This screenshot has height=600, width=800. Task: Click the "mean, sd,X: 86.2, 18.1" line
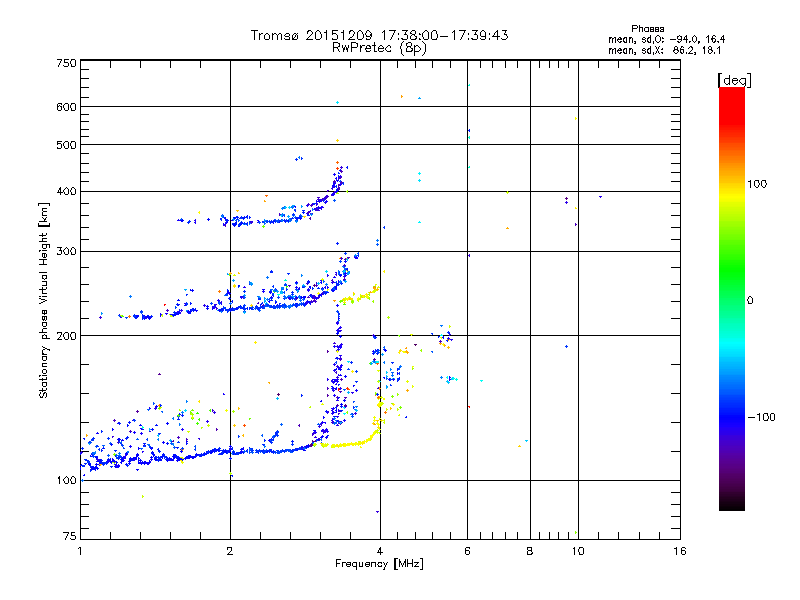(x=664, y=50)
